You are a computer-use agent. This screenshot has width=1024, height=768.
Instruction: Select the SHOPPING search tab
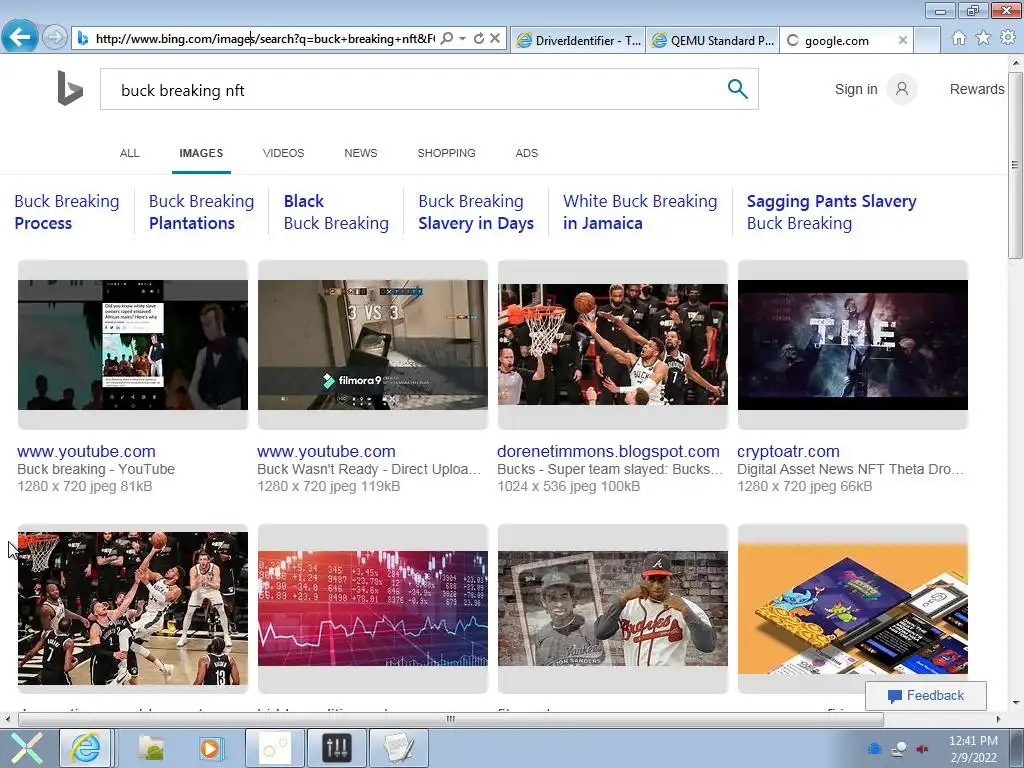(447, 153)
